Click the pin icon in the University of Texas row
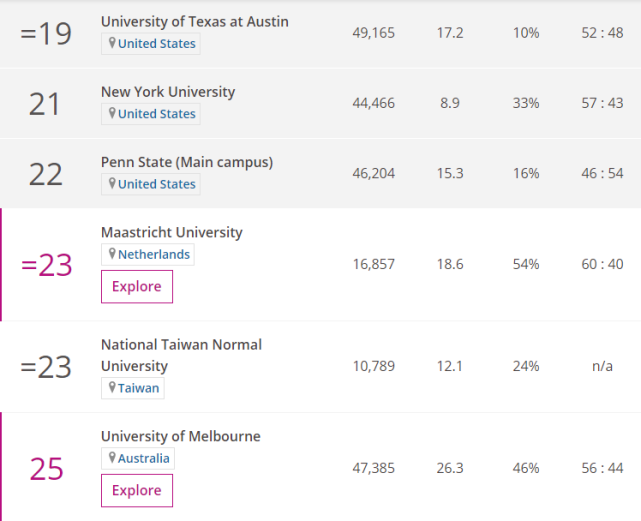The width and height of the screenshot is (641, 521). click(x=112, y=43)
